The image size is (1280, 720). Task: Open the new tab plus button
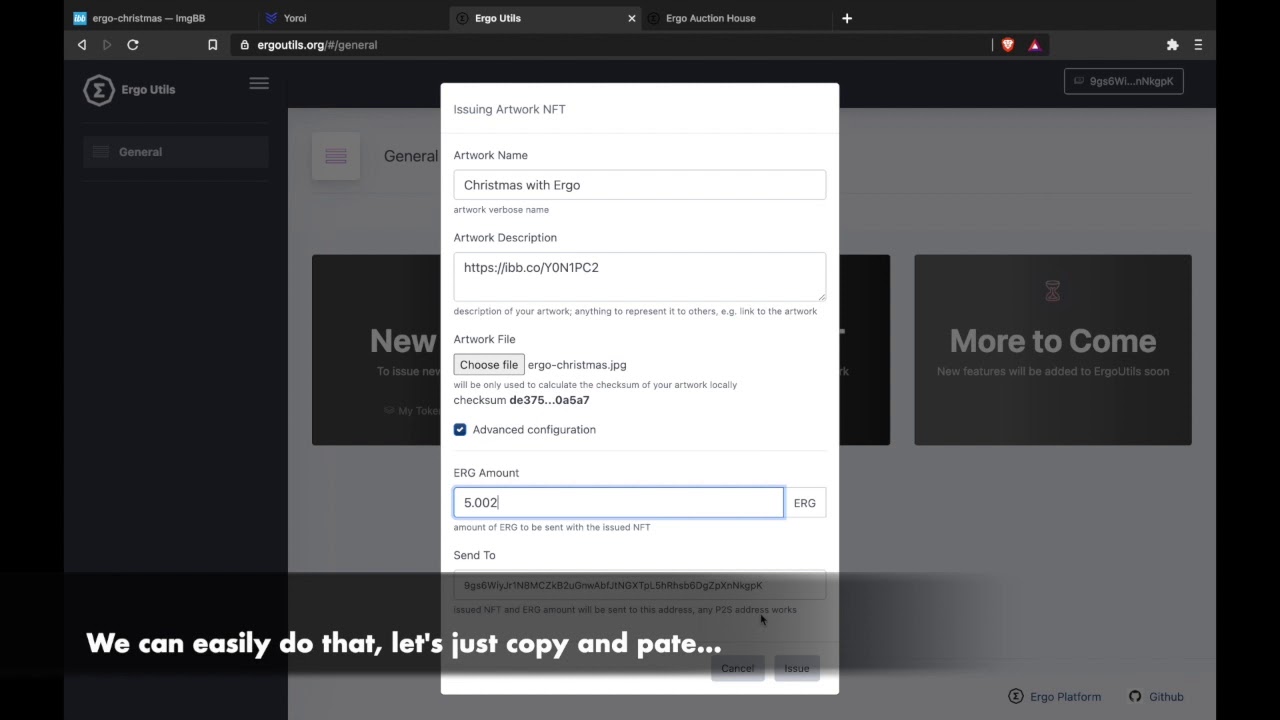pos(847,18)
